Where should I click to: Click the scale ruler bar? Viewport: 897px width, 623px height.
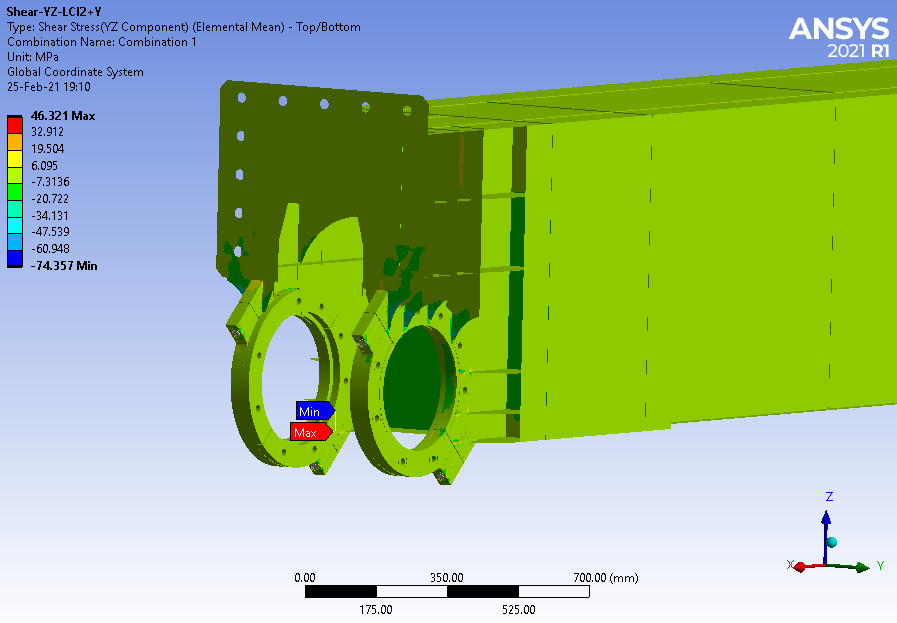447,592
